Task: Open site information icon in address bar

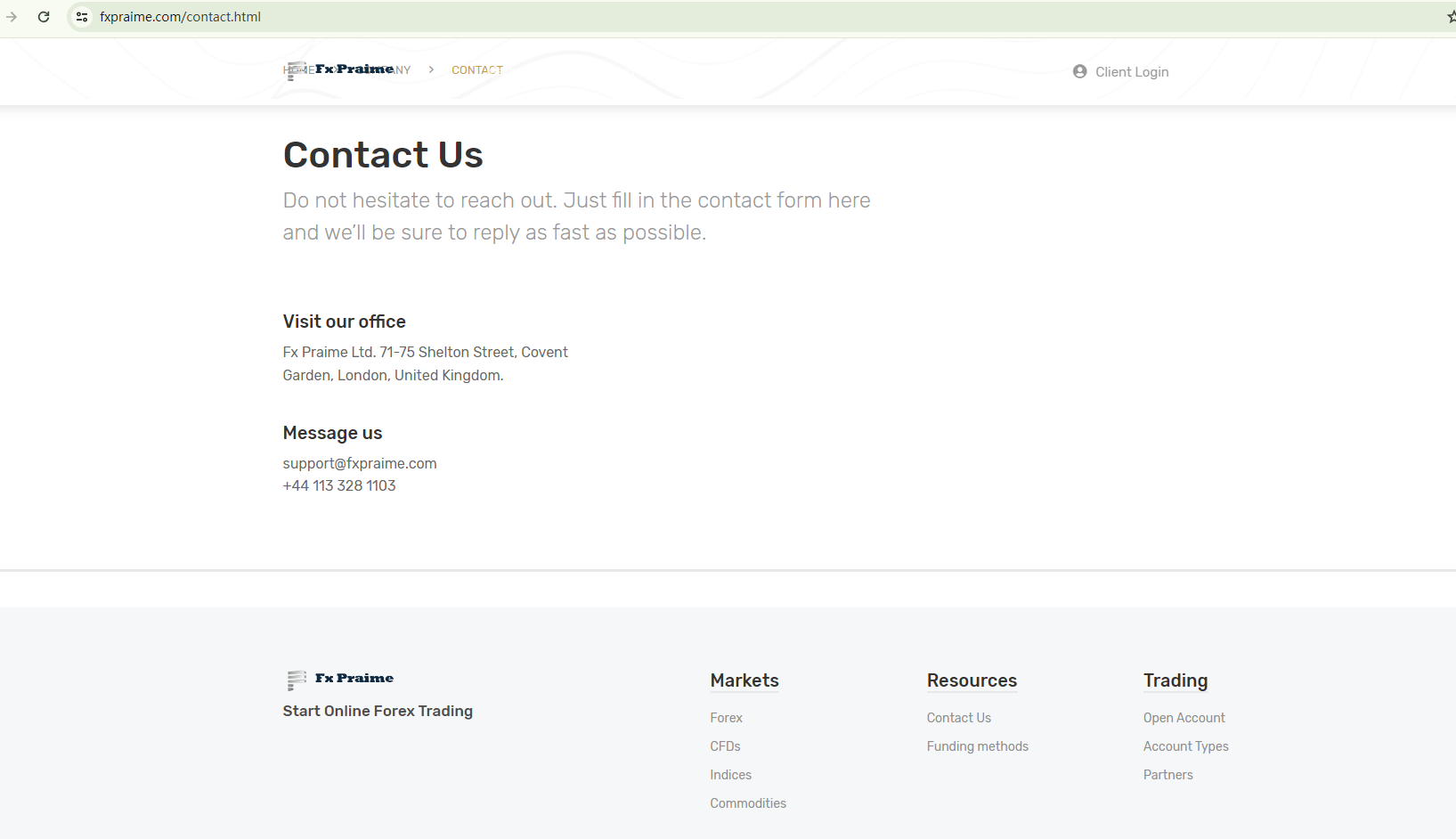Action: tap(82, 17)
